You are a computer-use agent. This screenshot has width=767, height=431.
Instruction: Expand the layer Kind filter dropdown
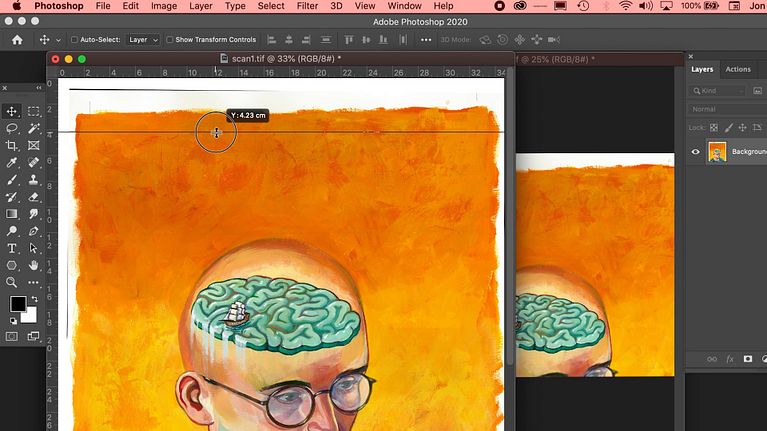point(725,91)
